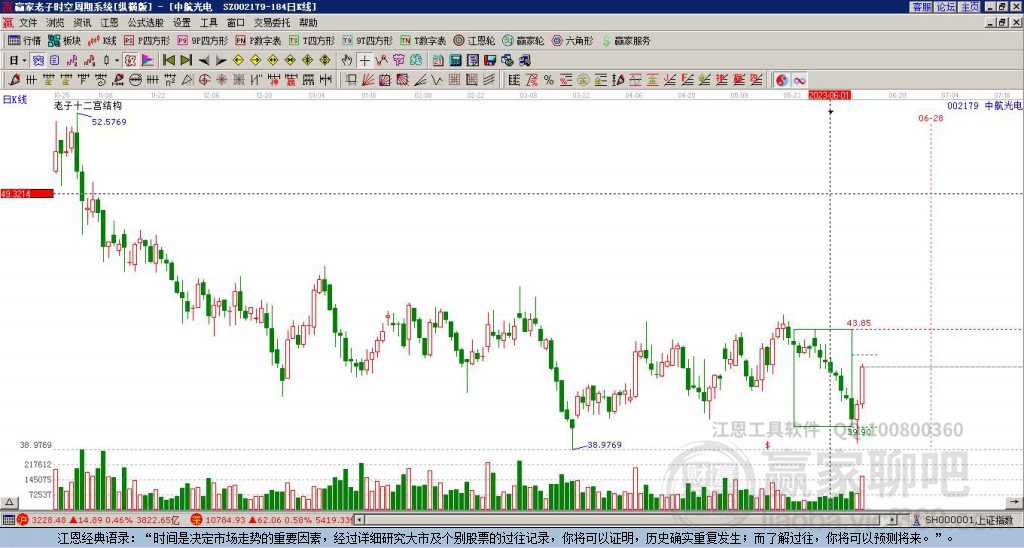Open the 浏览 menu

coord(55,23)
